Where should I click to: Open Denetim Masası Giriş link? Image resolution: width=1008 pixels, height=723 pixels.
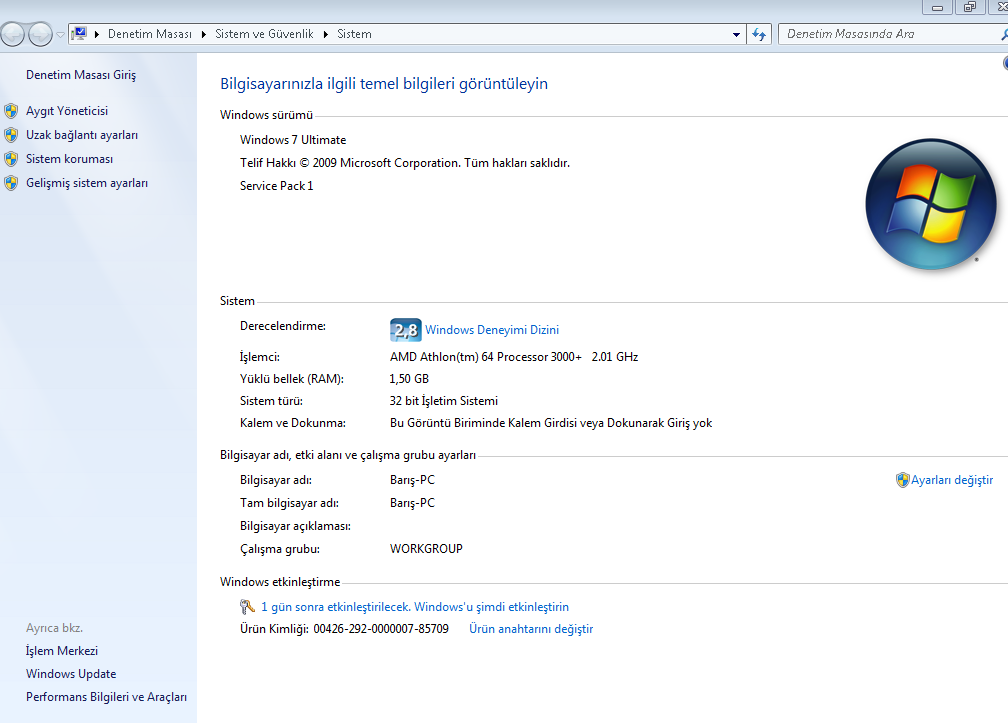pos(81,75)
